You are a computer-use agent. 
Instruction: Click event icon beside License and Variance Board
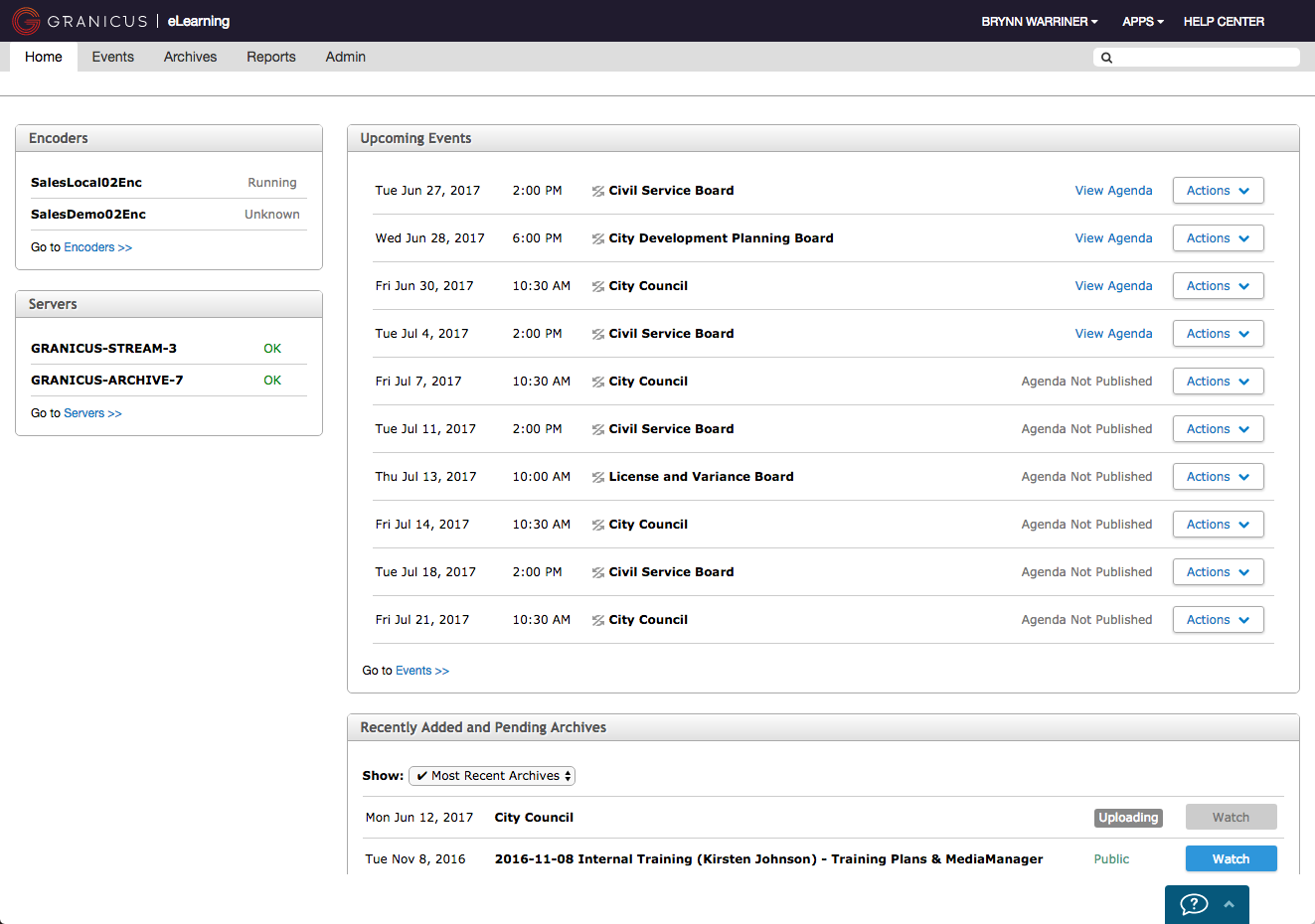click(598, 477)
